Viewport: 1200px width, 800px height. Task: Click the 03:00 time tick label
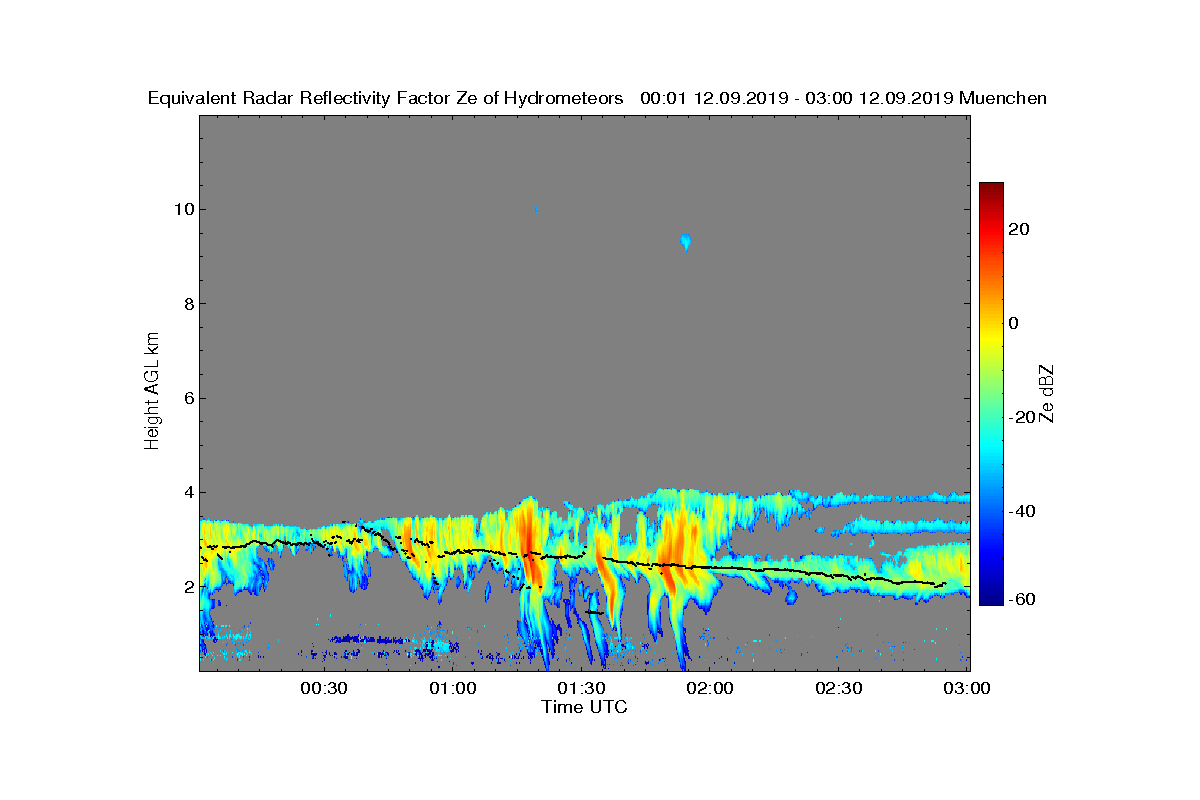tap(967, 688)
